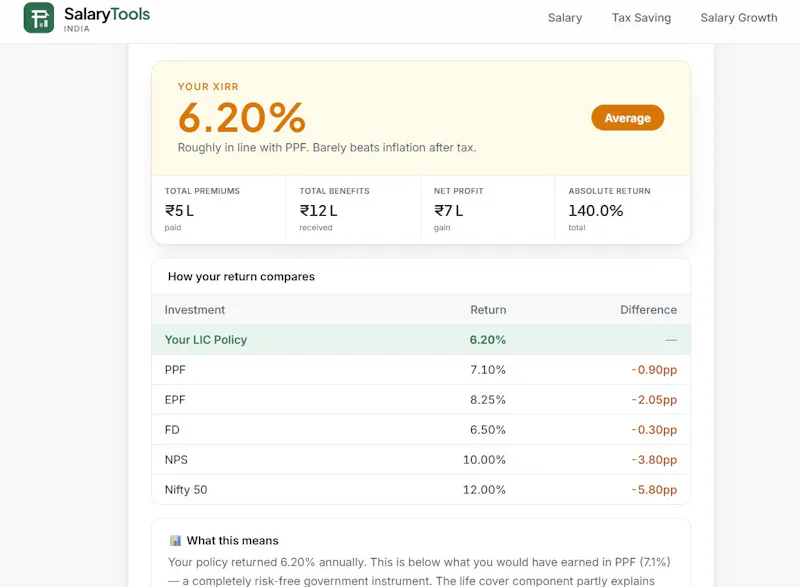This screenshot has width=800, height=587.
Task: Click the Investment column header
Action: pos(194,310)
